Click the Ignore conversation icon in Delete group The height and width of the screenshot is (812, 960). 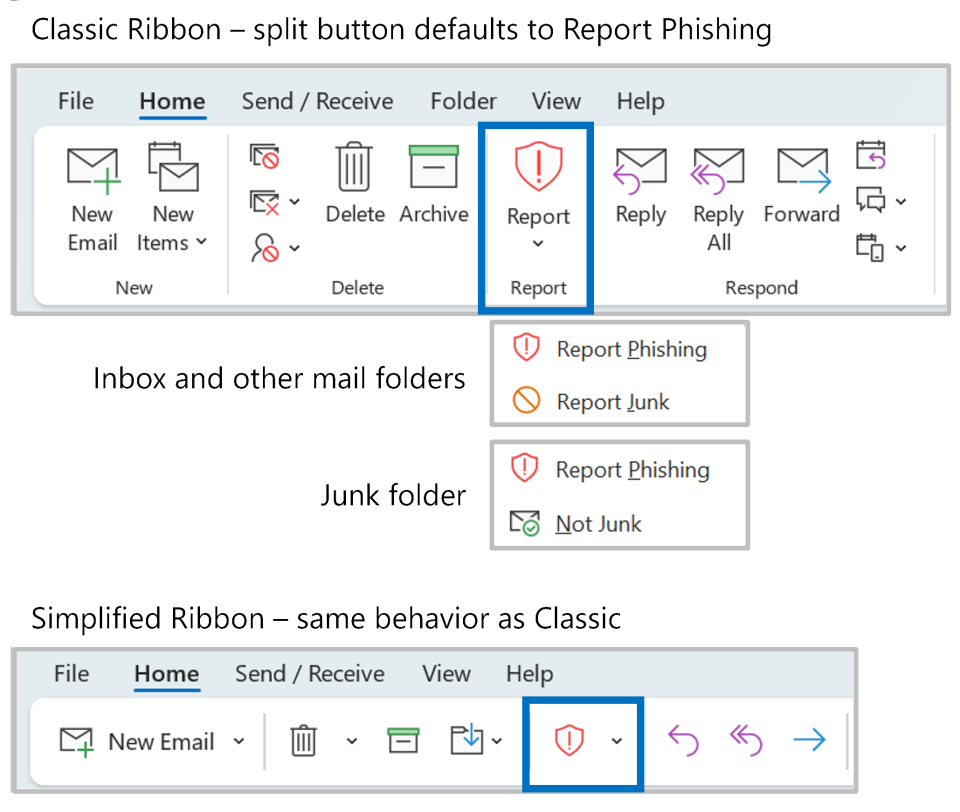tap(265, 157)
